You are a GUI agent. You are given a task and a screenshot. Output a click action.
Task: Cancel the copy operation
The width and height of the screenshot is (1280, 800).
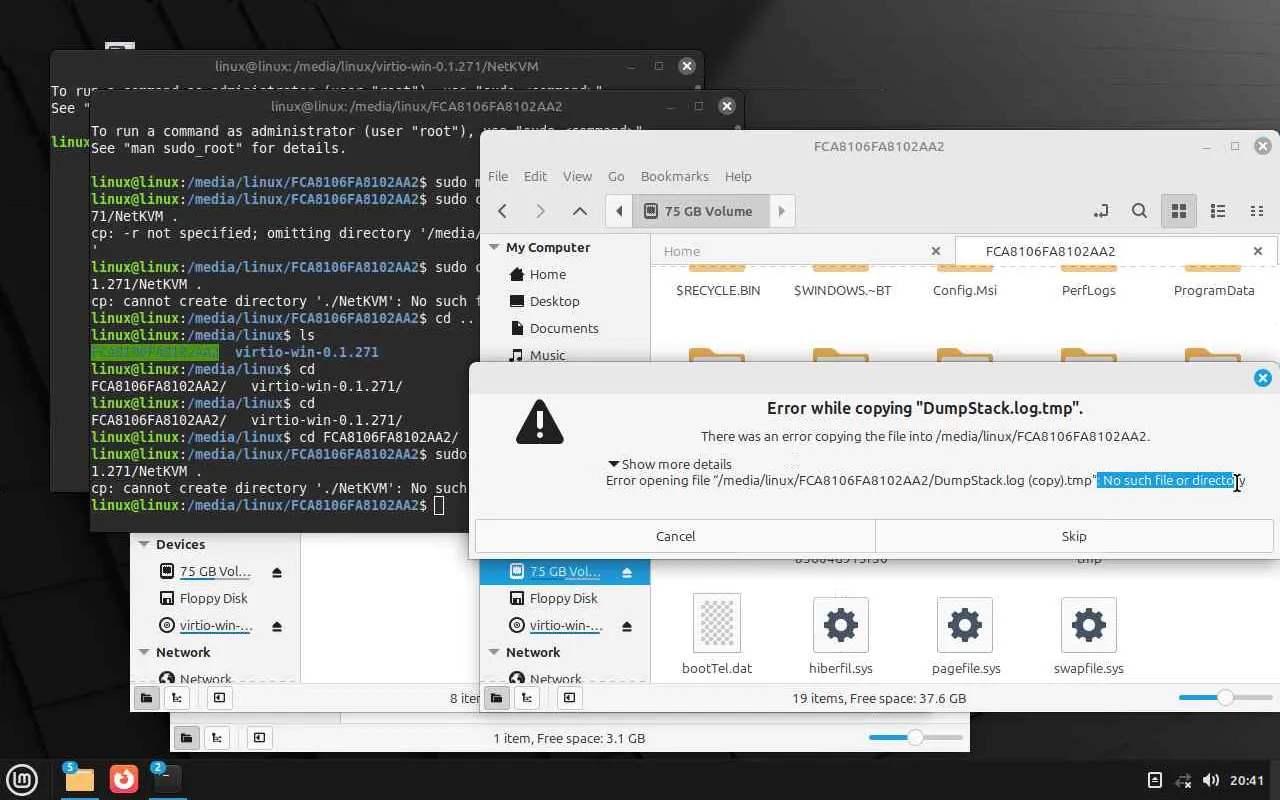pos(675,536)
